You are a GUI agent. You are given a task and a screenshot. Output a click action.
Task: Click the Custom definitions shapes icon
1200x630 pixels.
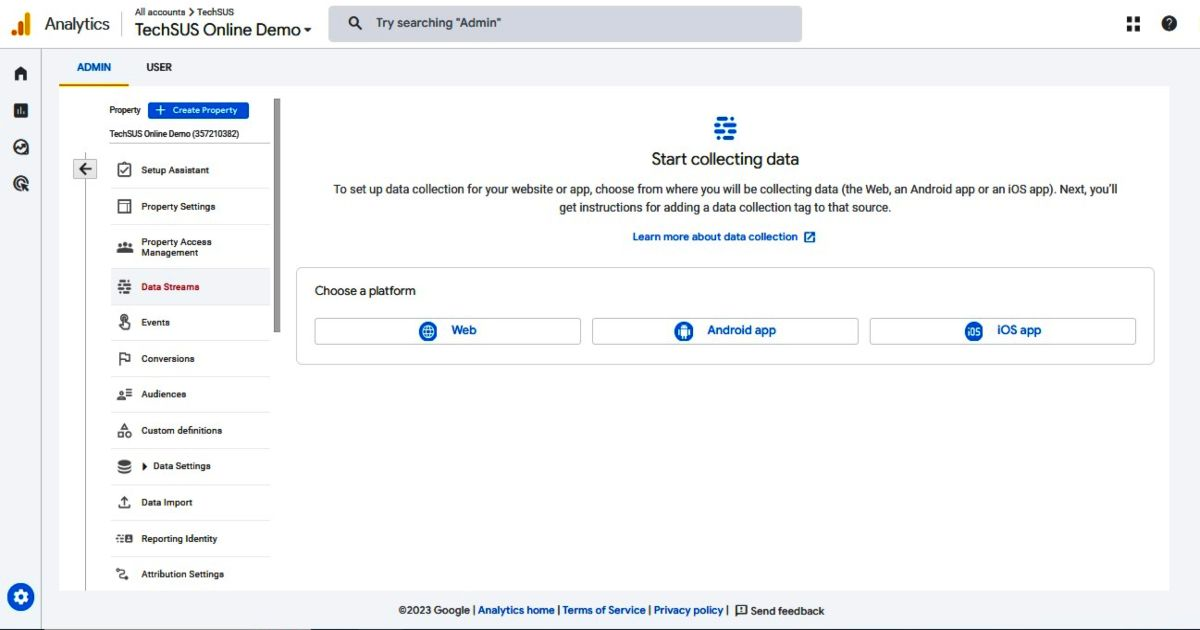124,430
